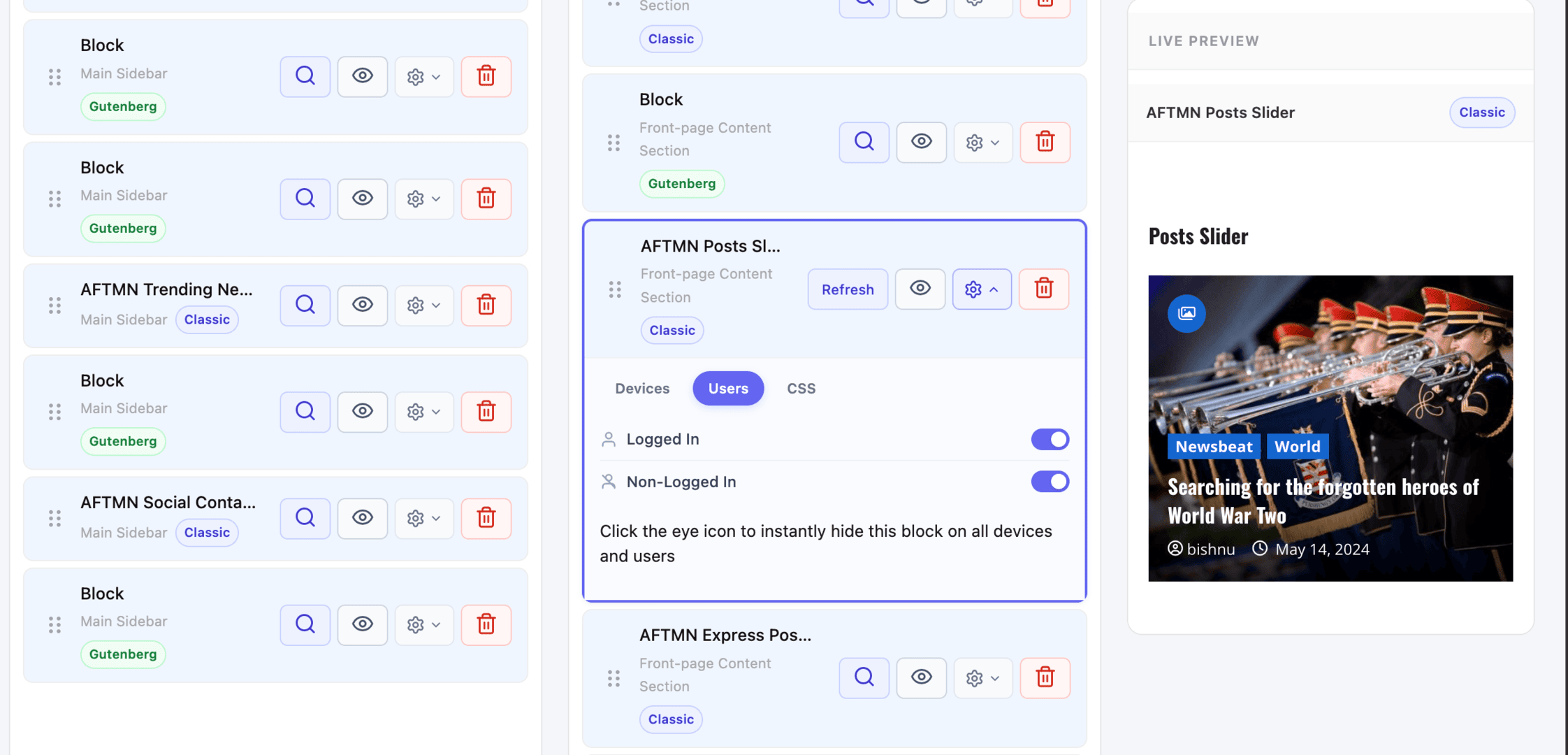The width and height of the screenshot is (1568, 755).
Task: Expand settings gear for AFTMN Trending News
Action: click(424, 305)
